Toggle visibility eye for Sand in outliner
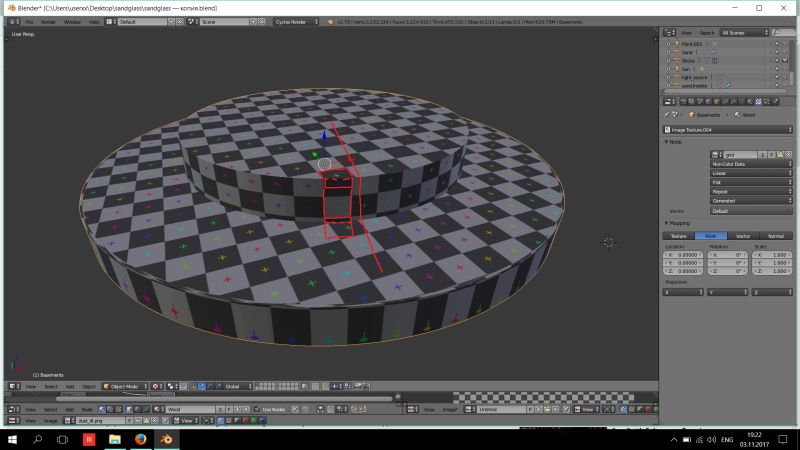This screenshot has width=800, height=450. pyautogui.click(x=768, y=52)
